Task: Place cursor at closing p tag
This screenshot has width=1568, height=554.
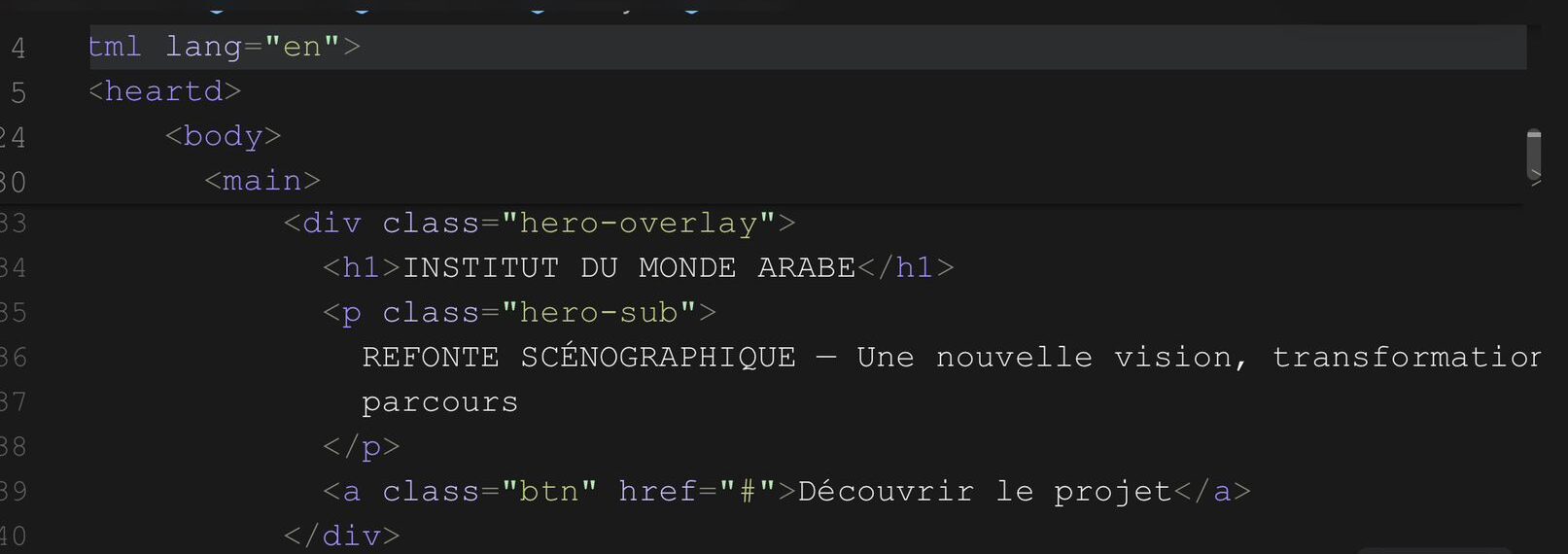Action: click(x=362, y=447)
